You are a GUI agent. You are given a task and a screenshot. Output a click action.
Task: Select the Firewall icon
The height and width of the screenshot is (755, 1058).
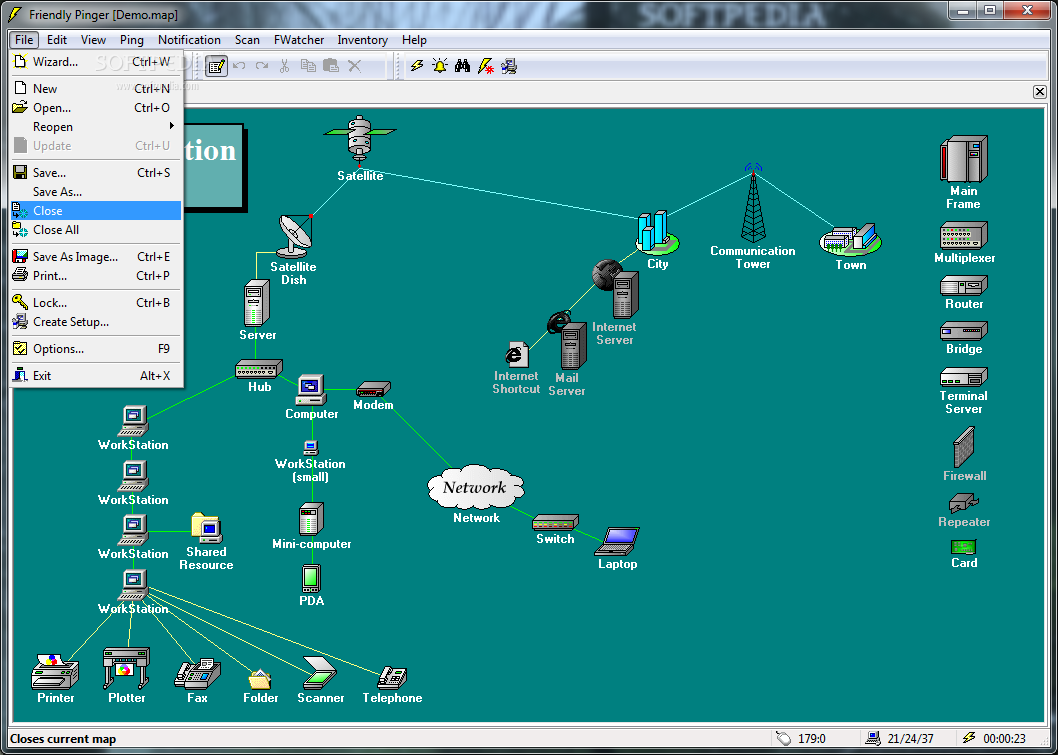pos(964,447)
